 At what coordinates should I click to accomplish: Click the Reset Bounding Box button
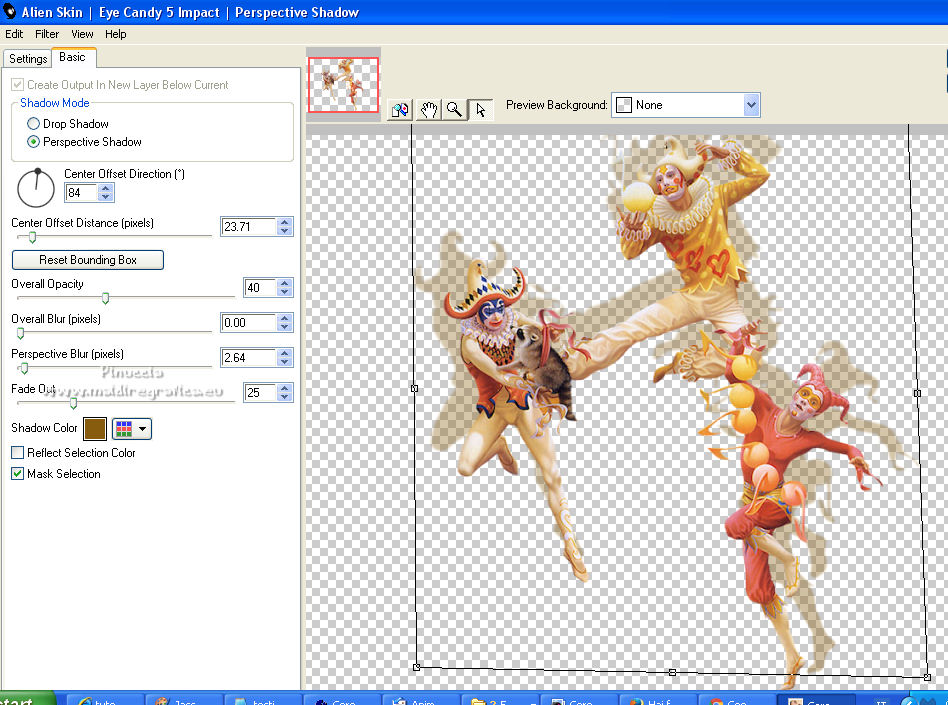point(88,260)
